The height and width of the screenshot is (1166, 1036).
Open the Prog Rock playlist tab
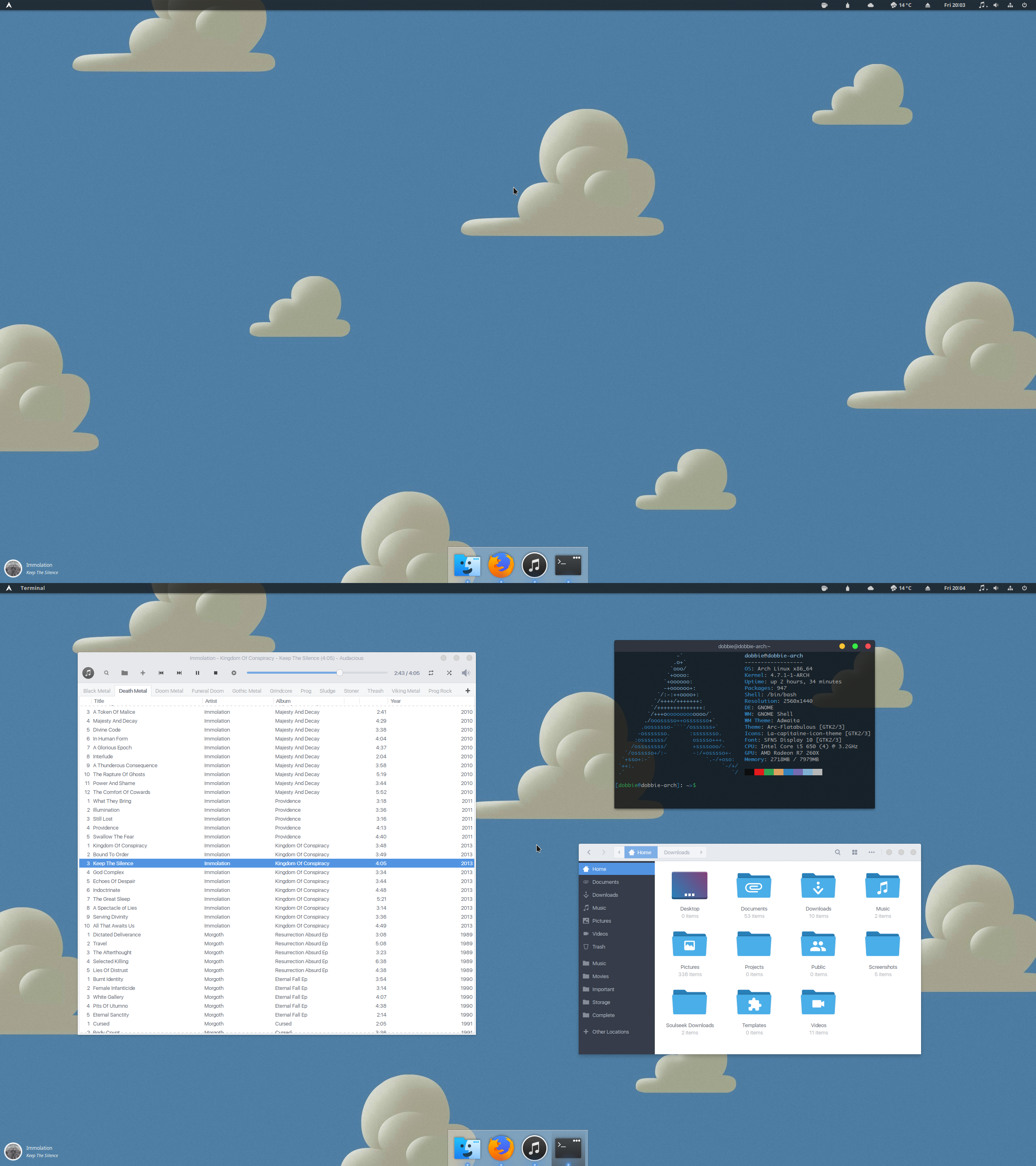click(439, 691)
